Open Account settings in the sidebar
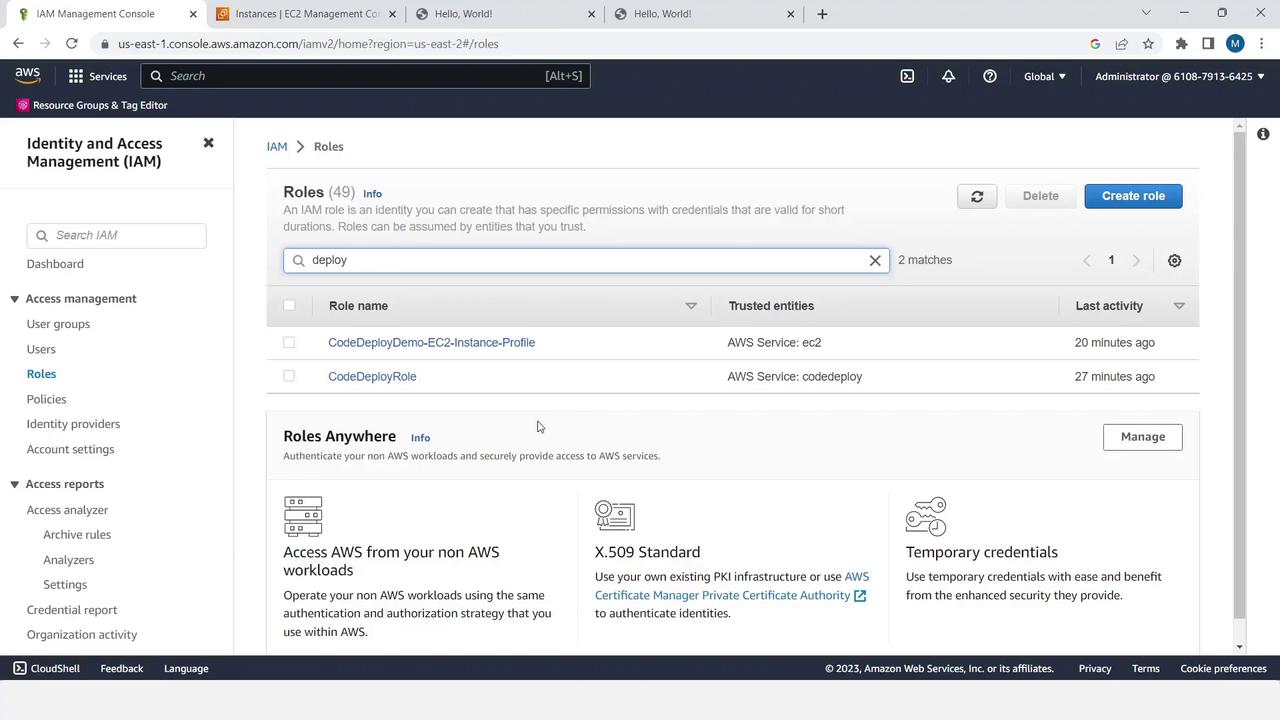Image resolution: width=1280 pixels, height=720 pixels. tap(70, 449)
